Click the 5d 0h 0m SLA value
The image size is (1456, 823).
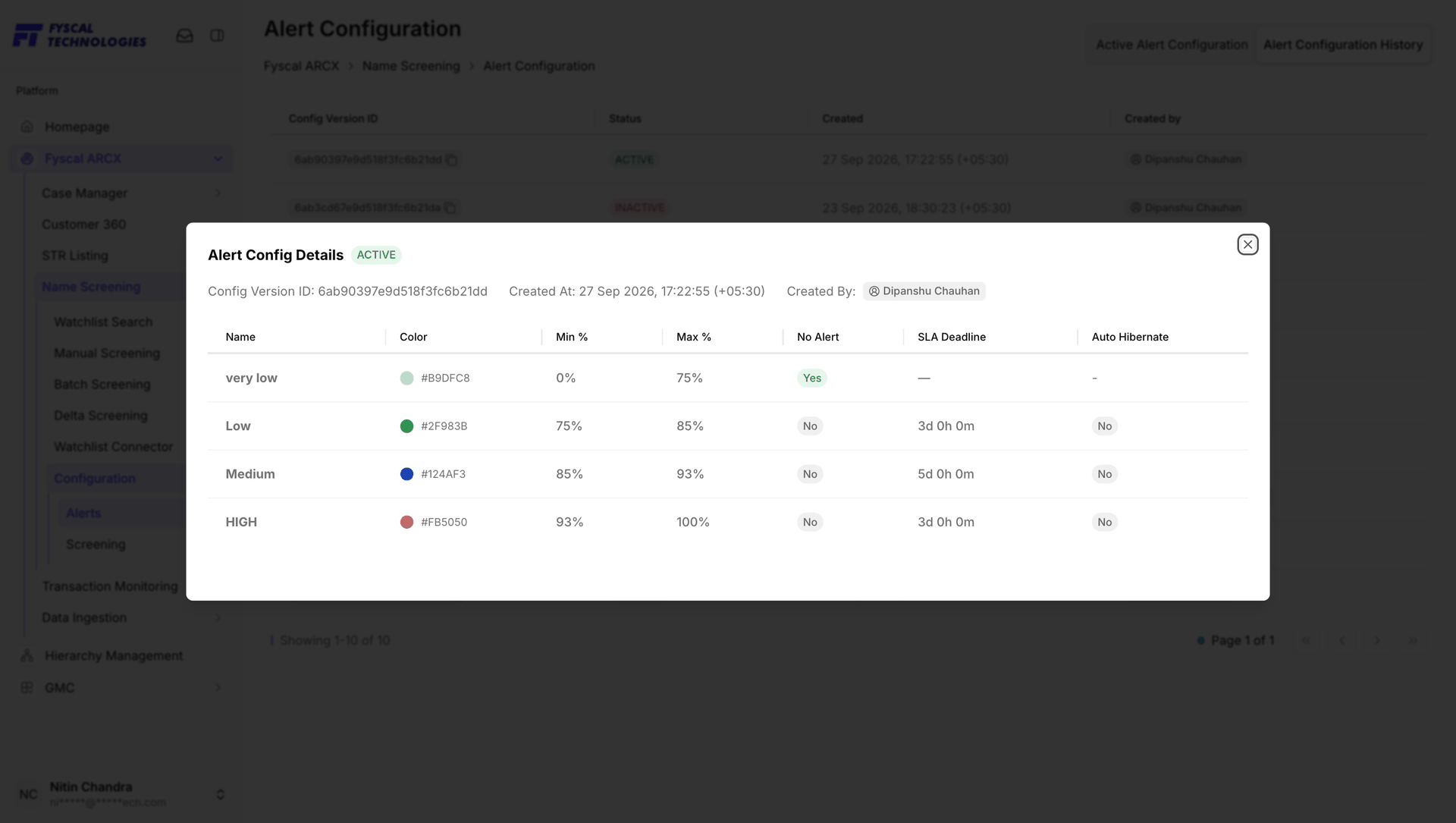coord(946,474)
